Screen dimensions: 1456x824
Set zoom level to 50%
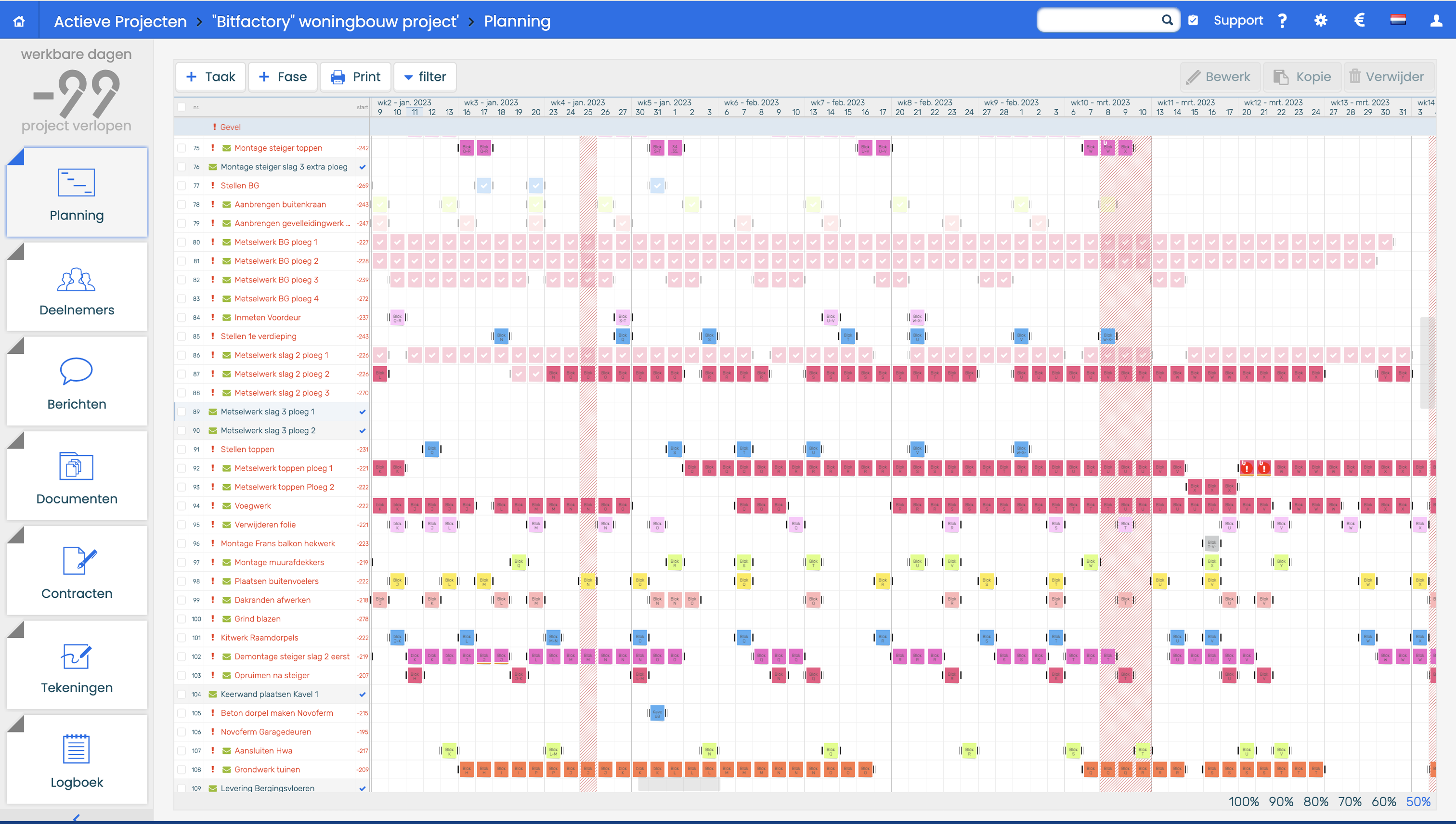tap(1418, 802)
